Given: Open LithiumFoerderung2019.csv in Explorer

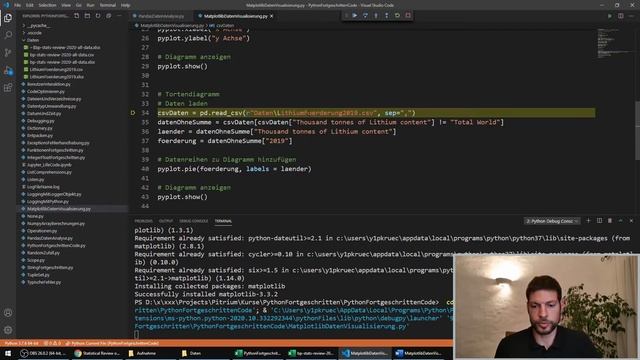Looking at the screenshot, I should (56, 69).
